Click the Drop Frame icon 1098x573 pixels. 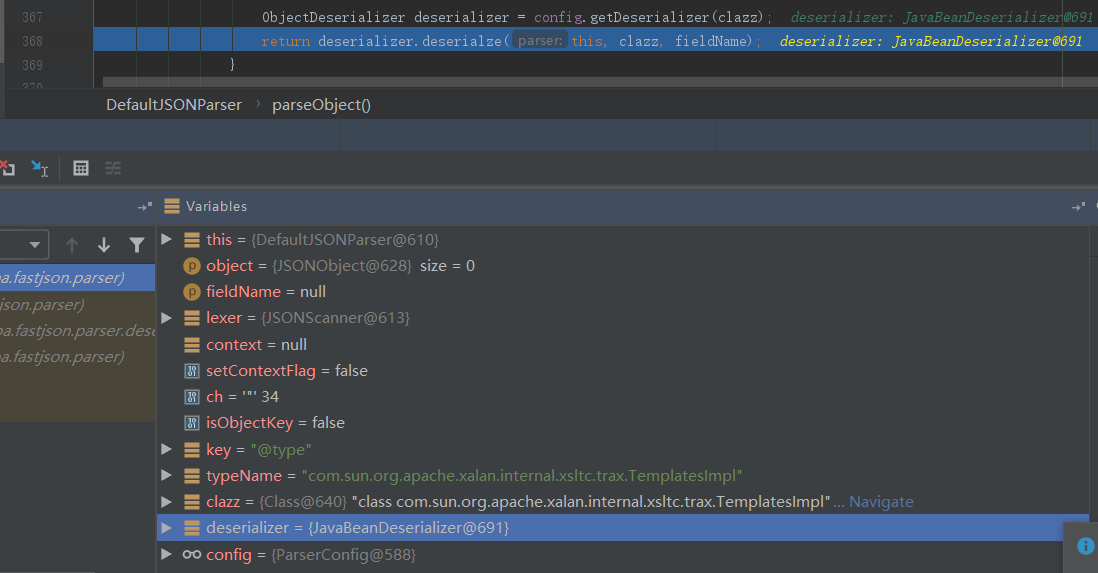pos(6,168)
